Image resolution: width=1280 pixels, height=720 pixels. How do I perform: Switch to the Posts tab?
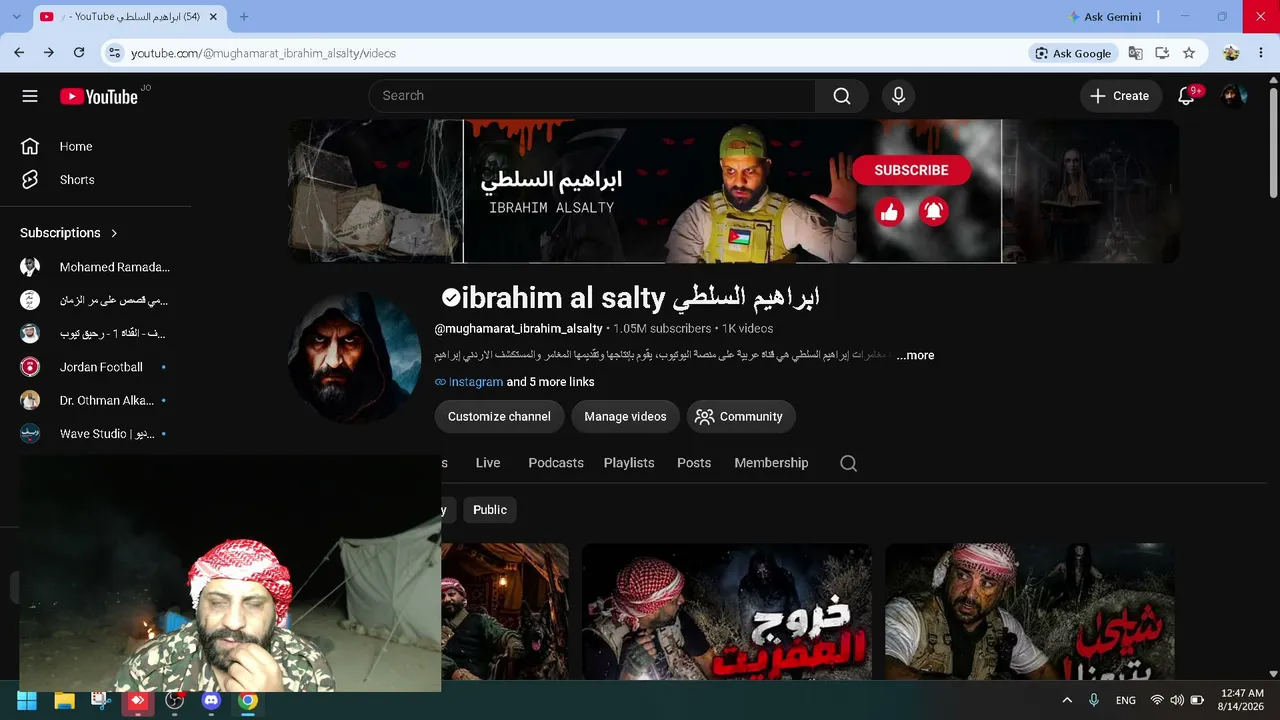coord(694,463)
